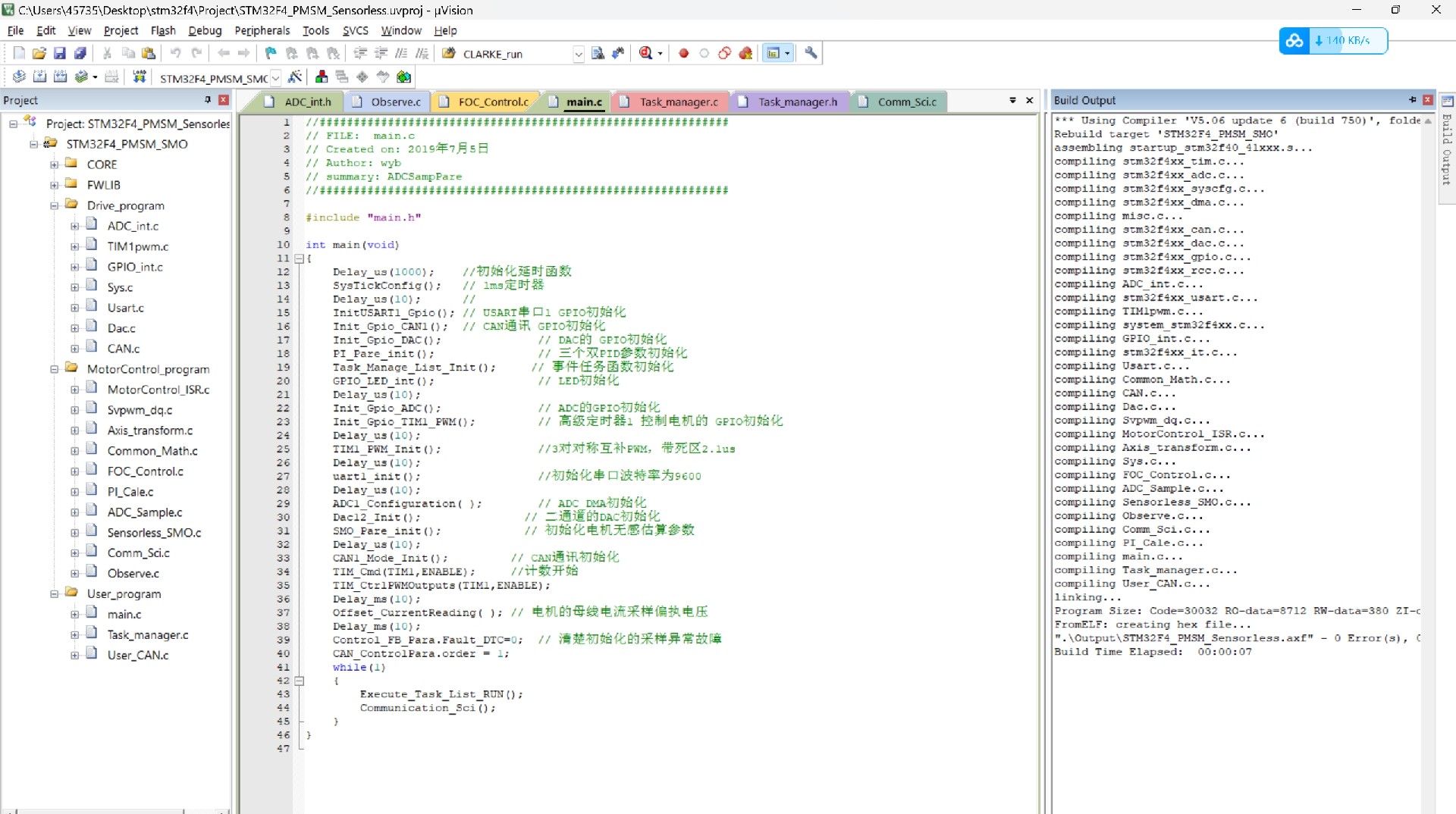The width and height of the screenshot is (1456, 814).
Task: Select PI_Cale.c in project tree
Action: pyautogui.click(x=130, y=492)
